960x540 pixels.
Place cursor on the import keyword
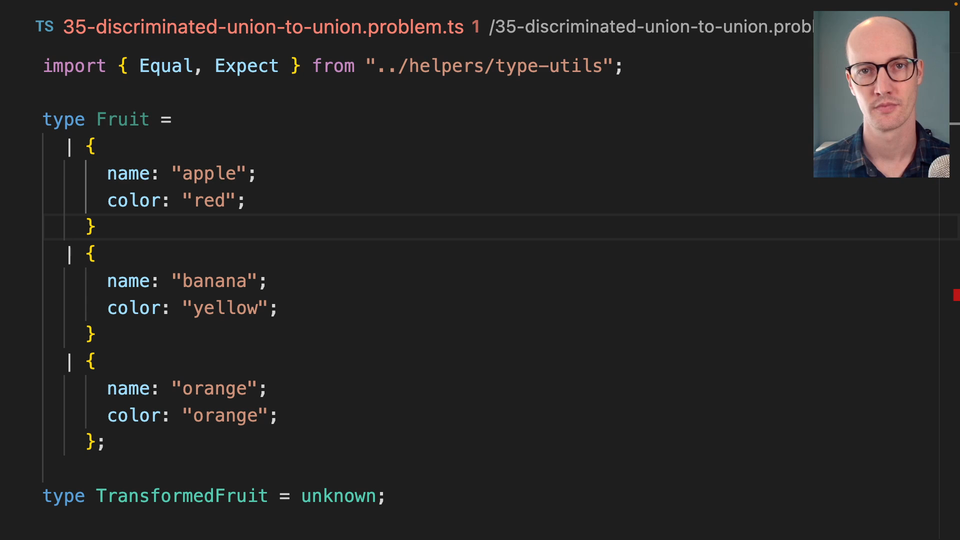click(74, 66)
